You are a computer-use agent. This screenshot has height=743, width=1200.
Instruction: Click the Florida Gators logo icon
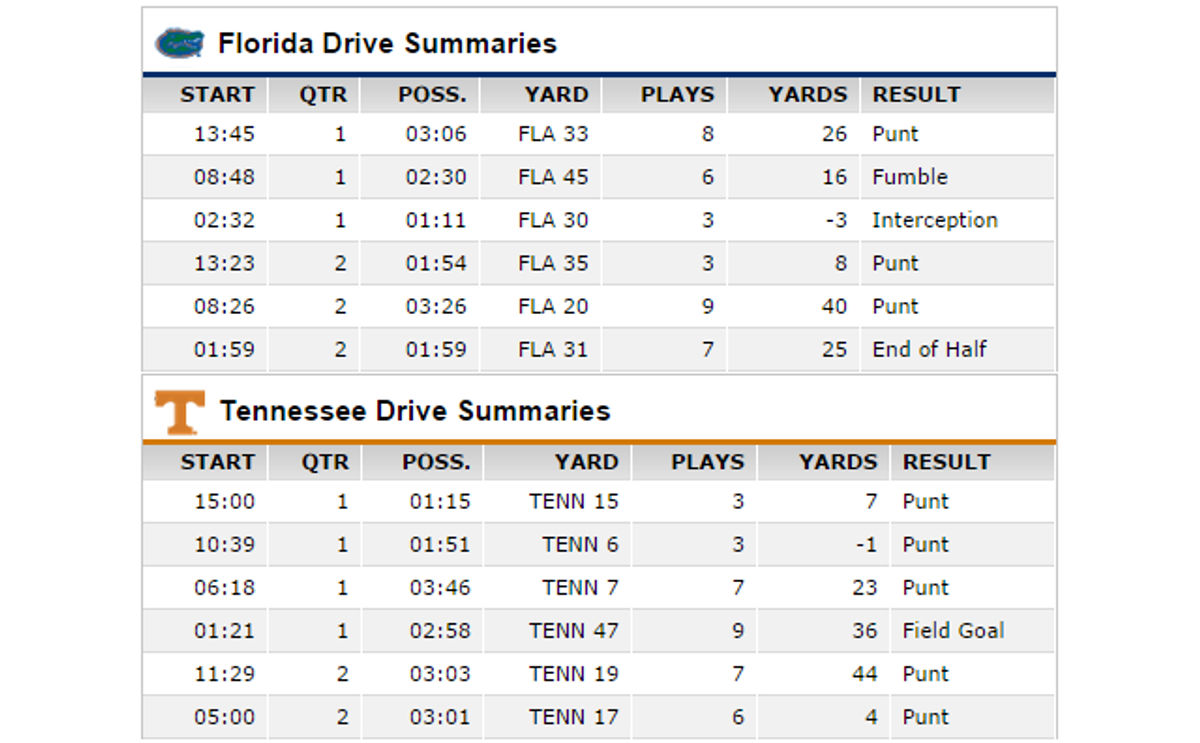tap(180, 43)
